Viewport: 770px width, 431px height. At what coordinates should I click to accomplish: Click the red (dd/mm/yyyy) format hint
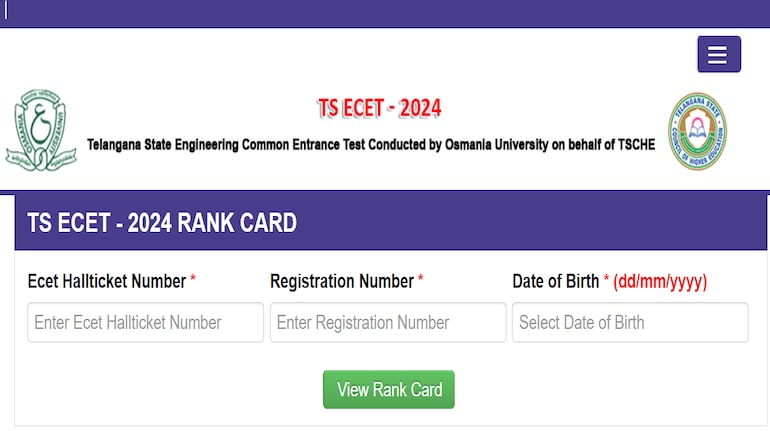pos(660,282)
